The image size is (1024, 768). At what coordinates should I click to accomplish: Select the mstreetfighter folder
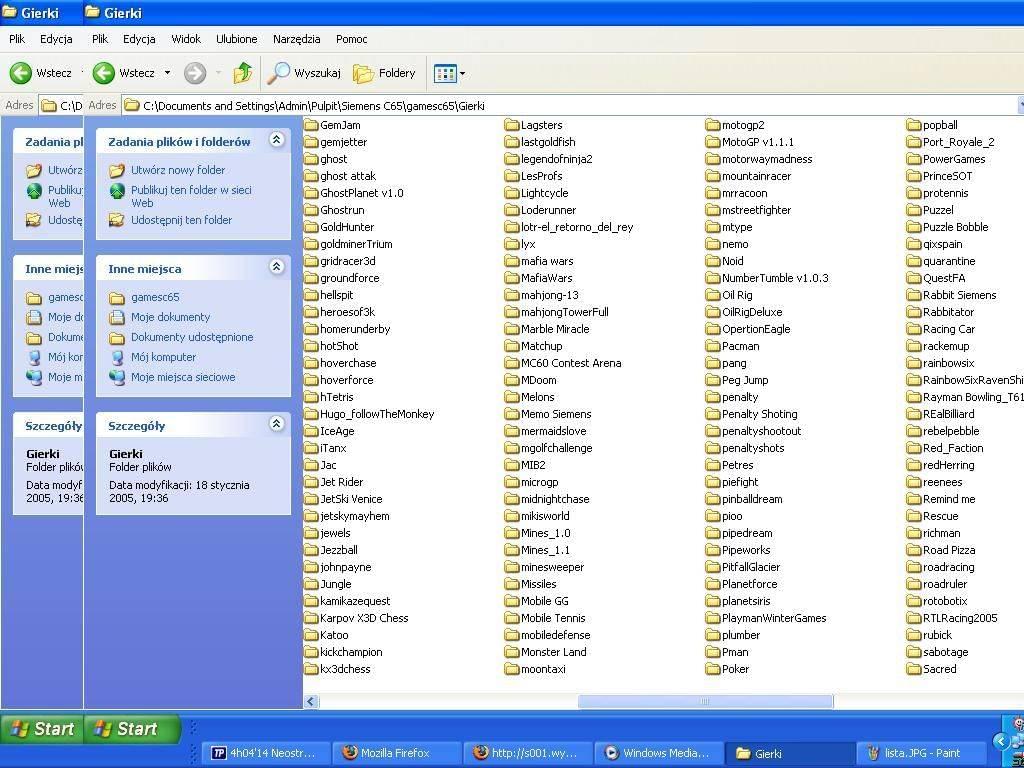point(748,210)
